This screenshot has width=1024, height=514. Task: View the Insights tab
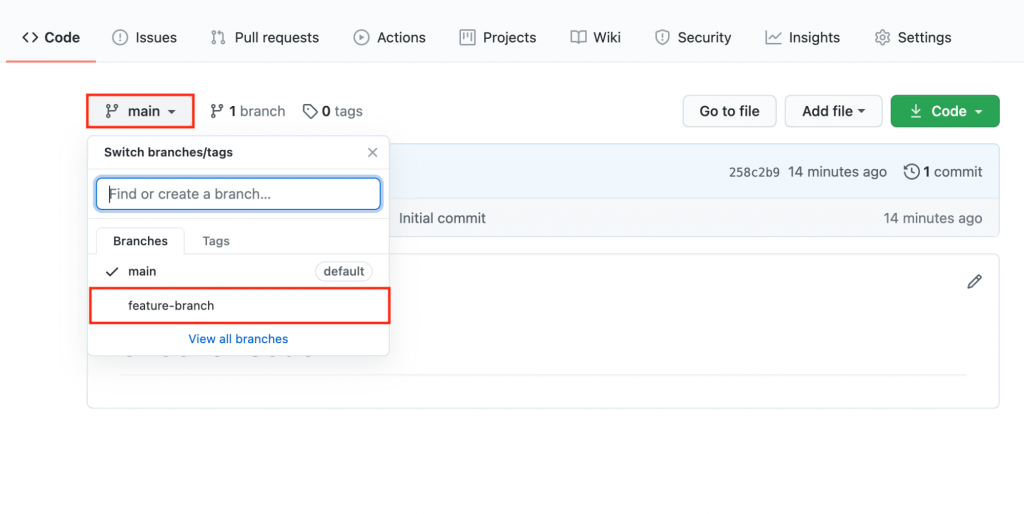click(x=803, y=37)
